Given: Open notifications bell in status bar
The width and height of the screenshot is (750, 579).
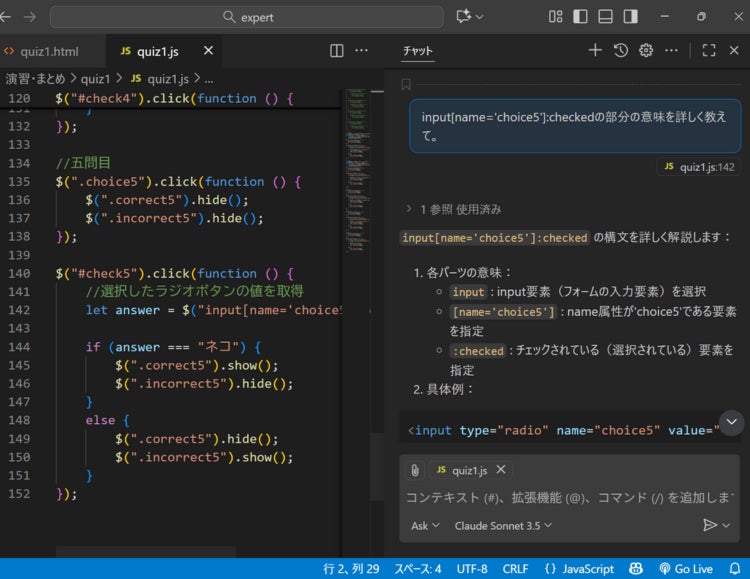Looking at the screenshot, I should coord(733,568).
